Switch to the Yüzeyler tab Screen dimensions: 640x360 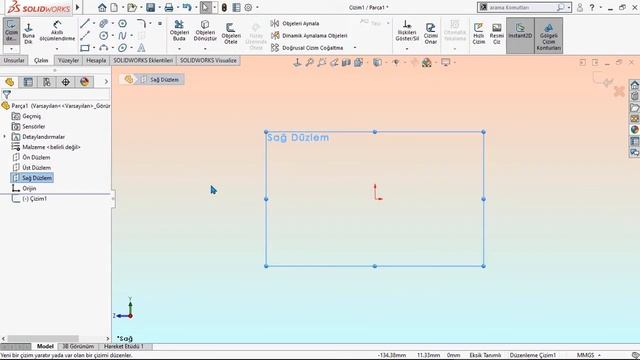(68, 60)
